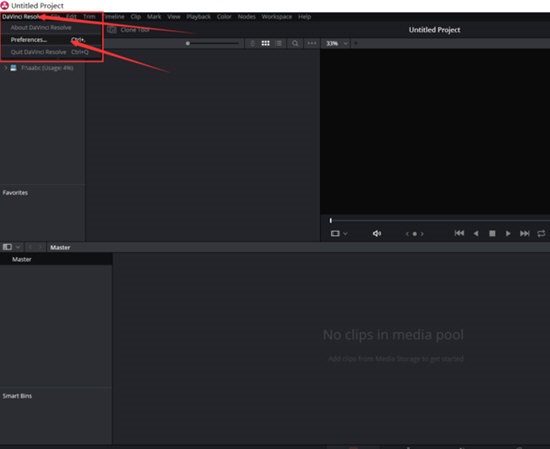Click the play forward button

508,233
